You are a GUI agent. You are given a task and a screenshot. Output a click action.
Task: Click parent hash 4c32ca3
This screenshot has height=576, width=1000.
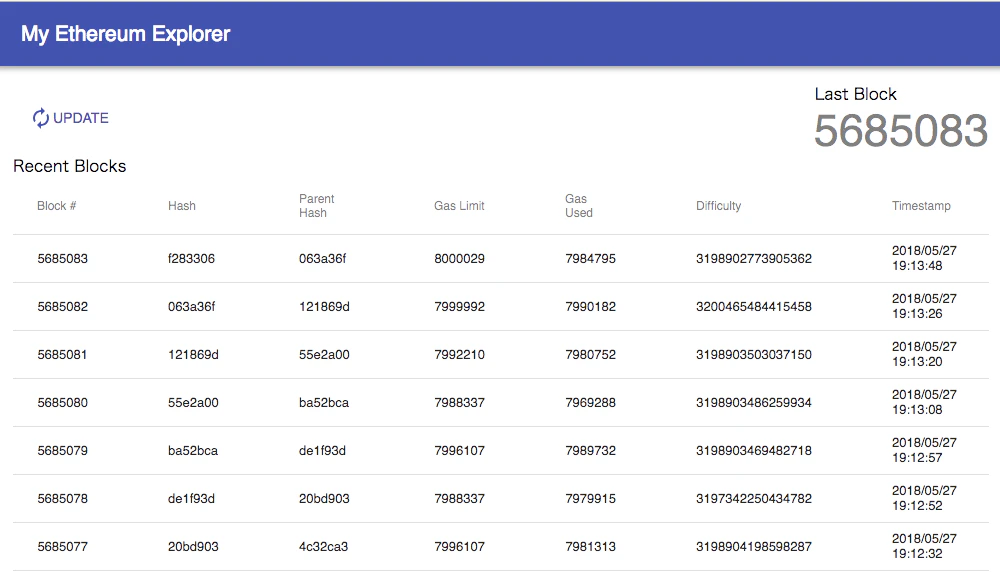(323, 546)
